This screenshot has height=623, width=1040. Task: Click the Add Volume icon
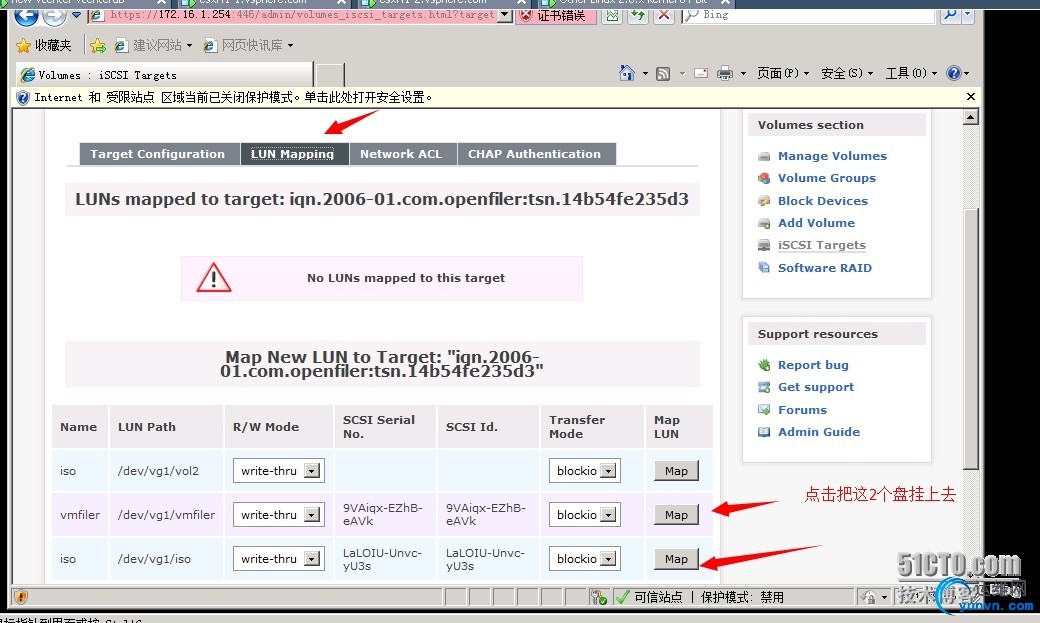point(764,224)
